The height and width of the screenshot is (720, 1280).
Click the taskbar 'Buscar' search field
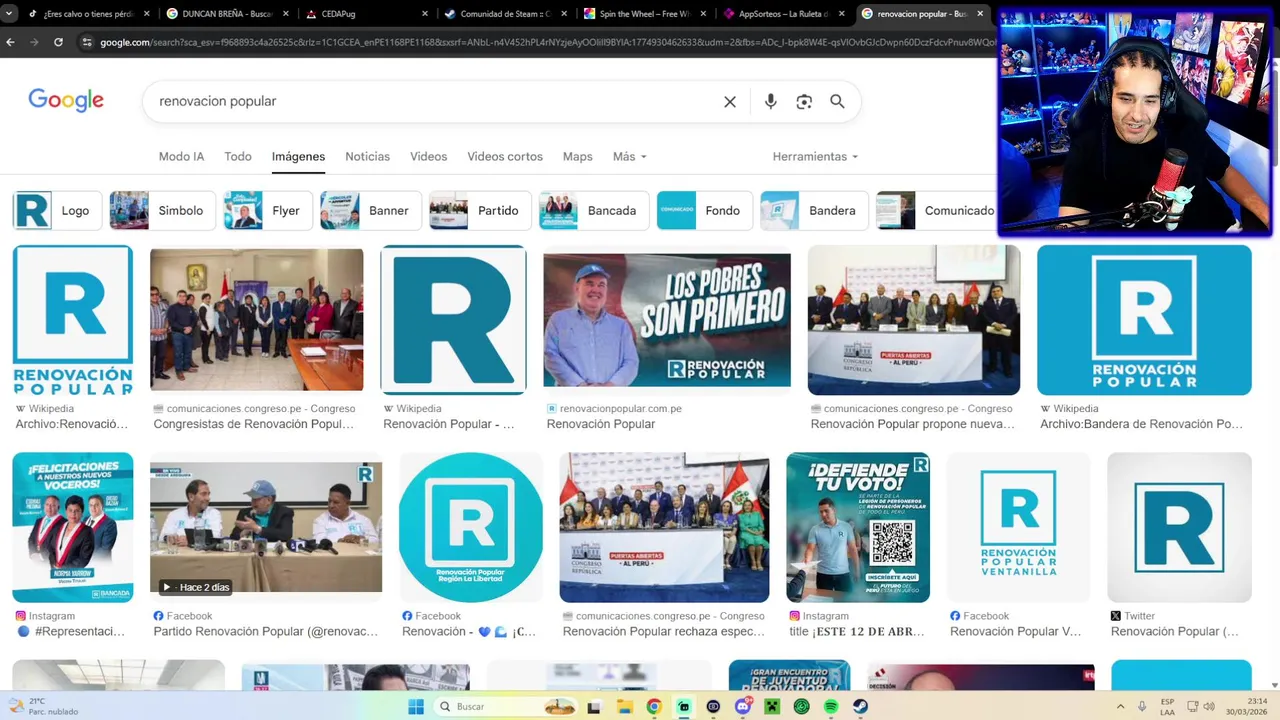pyautogui.click(x=505, y=707)
